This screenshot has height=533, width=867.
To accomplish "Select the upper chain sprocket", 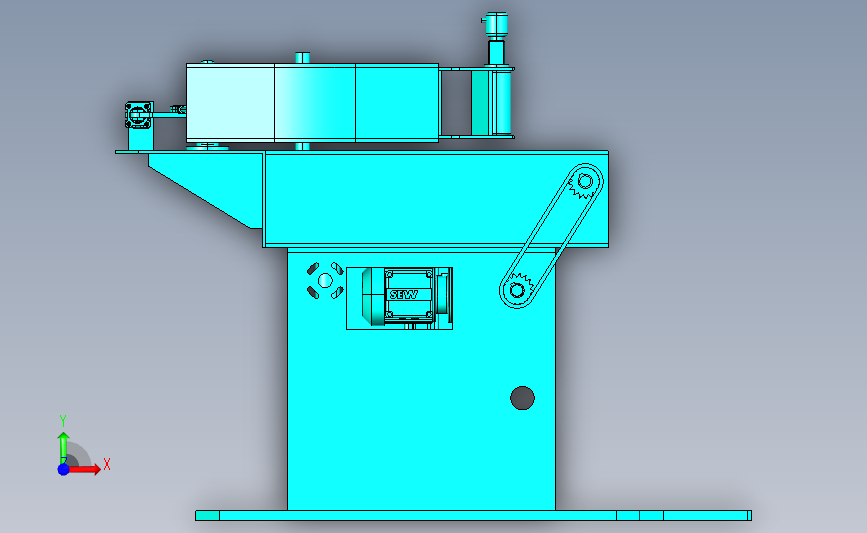I will pyautogui.click(x=584, y=183).
